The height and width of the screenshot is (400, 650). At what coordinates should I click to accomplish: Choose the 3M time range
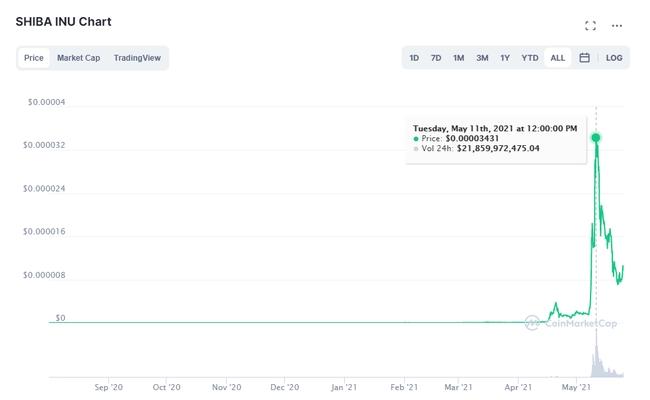tap(482, 58)
